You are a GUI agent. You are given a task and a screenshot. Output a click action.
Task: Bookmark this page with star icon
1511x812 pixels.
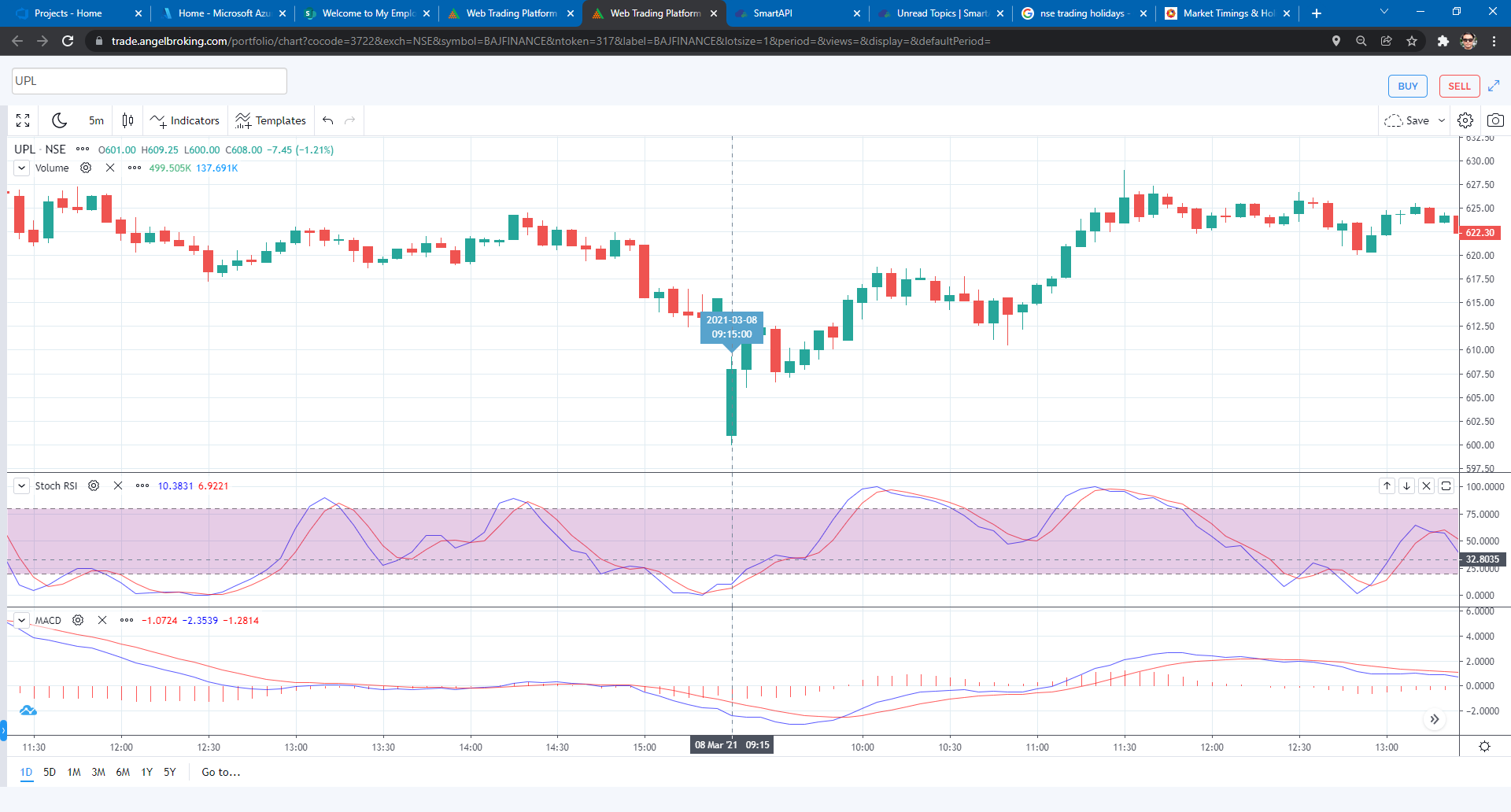[x=1412, y=41]
